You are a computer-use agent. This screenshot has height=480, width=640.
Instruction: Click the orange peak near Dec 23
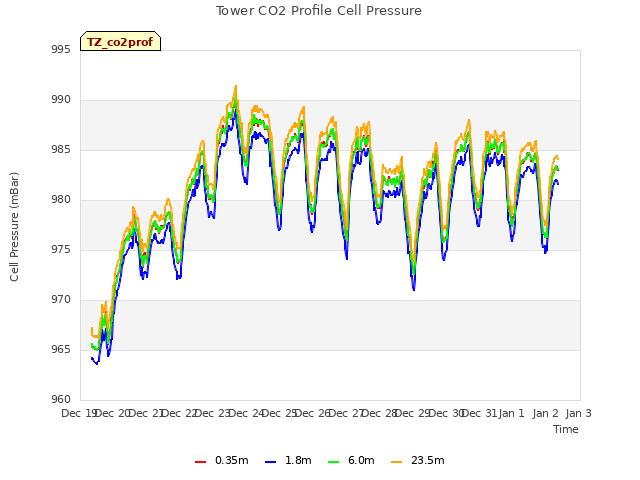[236, 87]
